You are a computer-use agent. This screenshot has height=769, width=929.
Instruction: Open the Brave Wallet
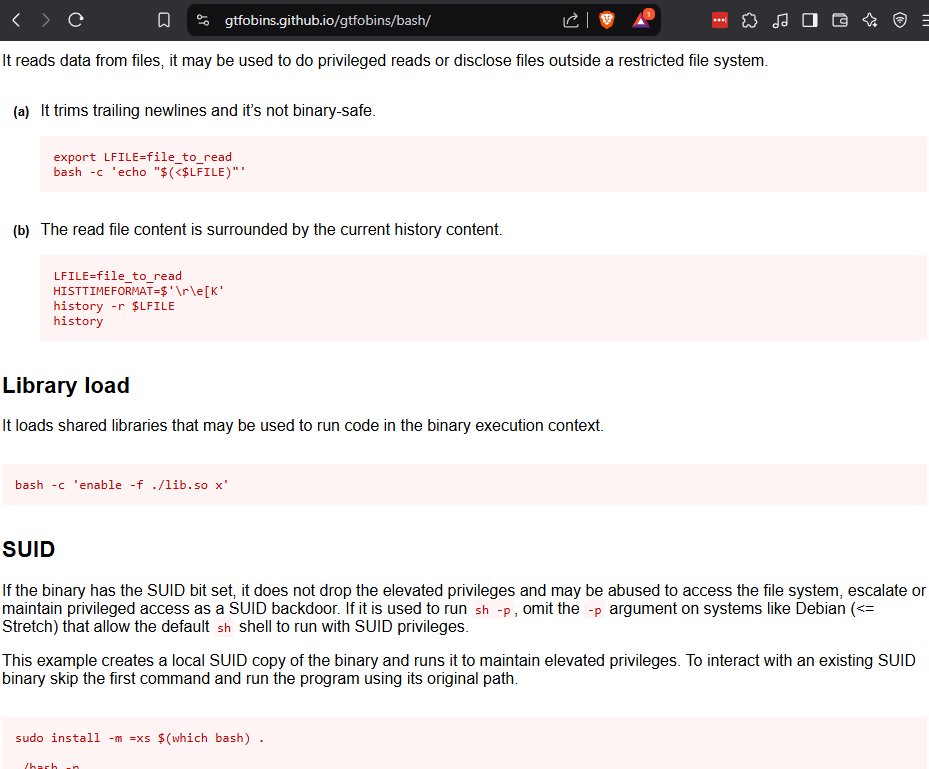coord(840,19)
